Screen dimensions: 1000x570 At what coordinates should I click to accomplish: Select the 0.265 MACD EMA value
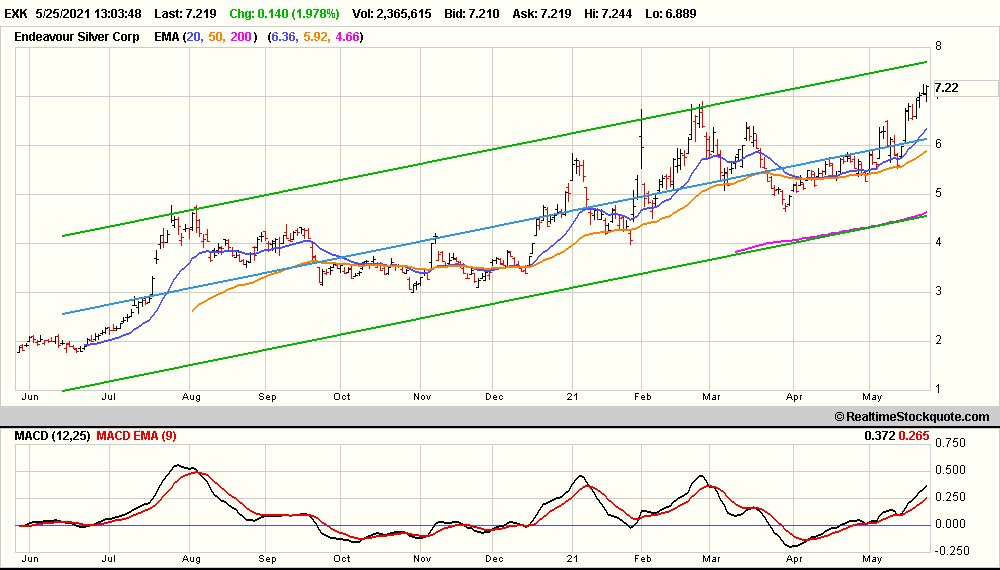point(914,436)
